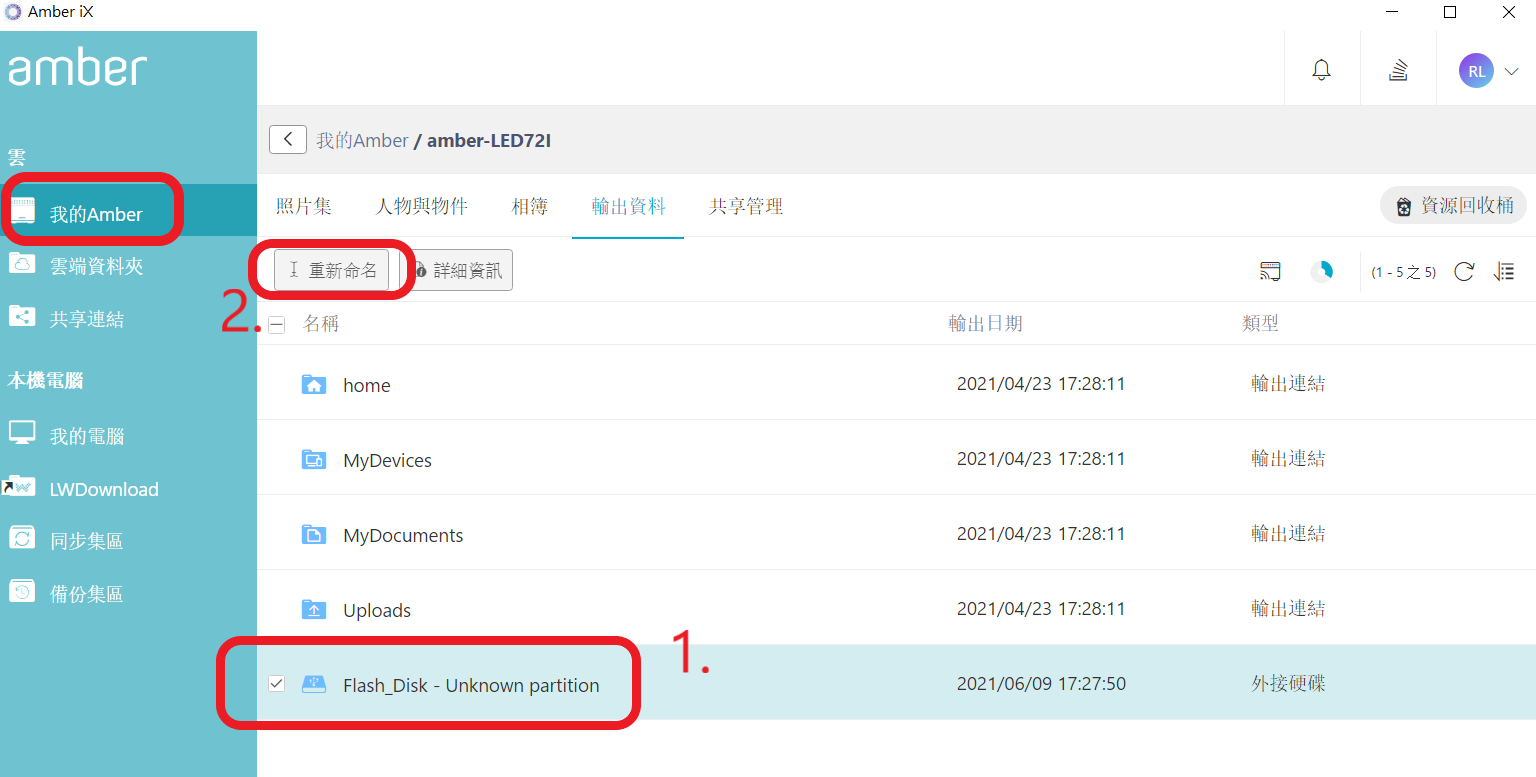Click the date cell in the Uploads row
The width and height of the screenshot is (1536, 777).
pyautogui.click(x=1041, y=608)
